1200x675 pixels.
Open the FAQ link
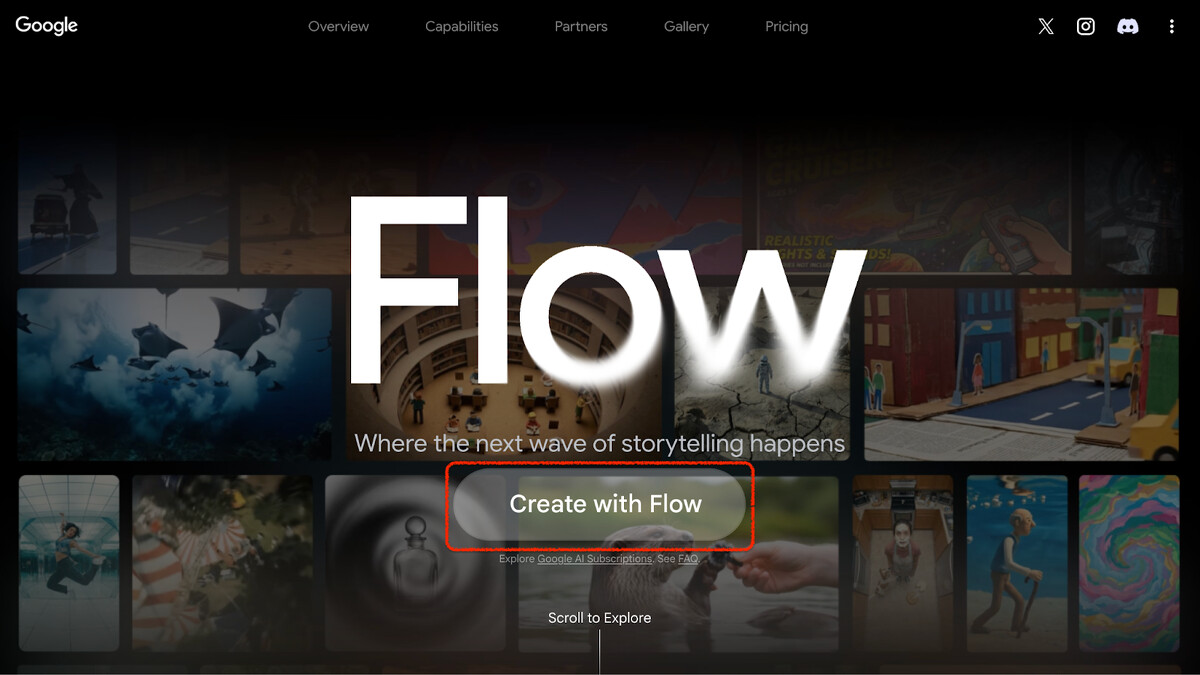point(688,559)
